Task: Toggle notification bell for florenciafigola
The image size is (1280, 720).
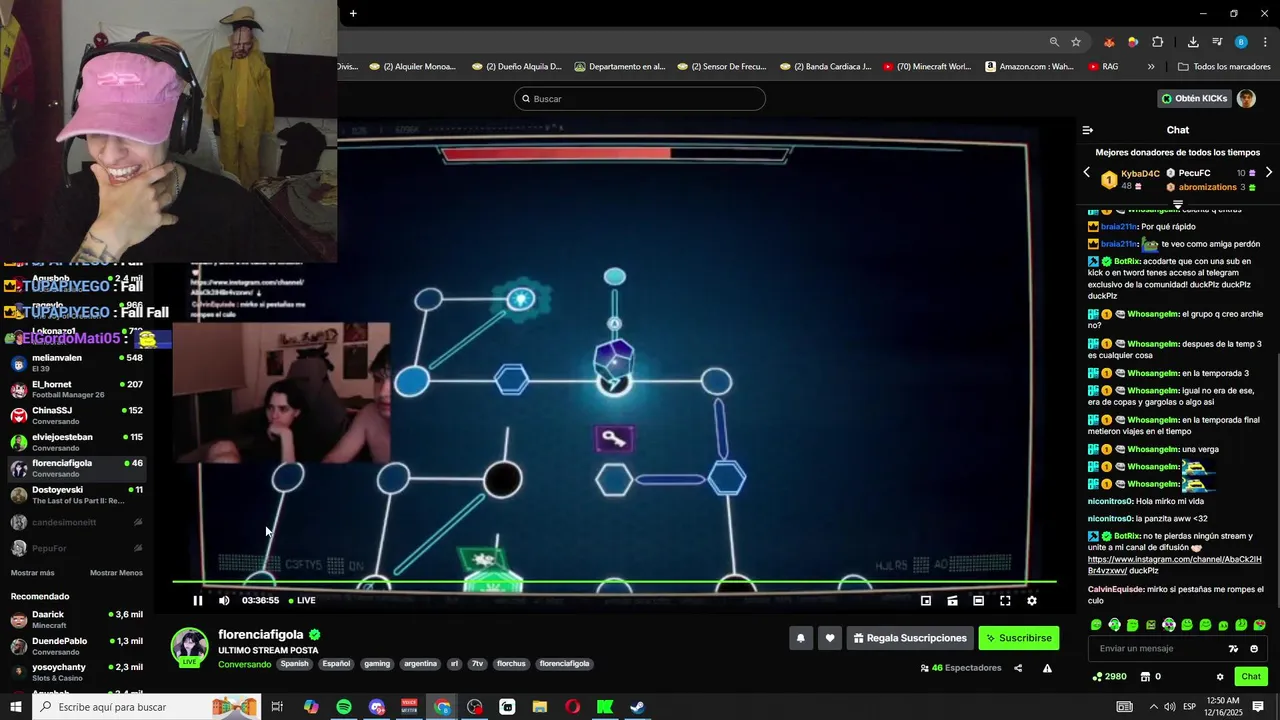Action: coord(801,638)
